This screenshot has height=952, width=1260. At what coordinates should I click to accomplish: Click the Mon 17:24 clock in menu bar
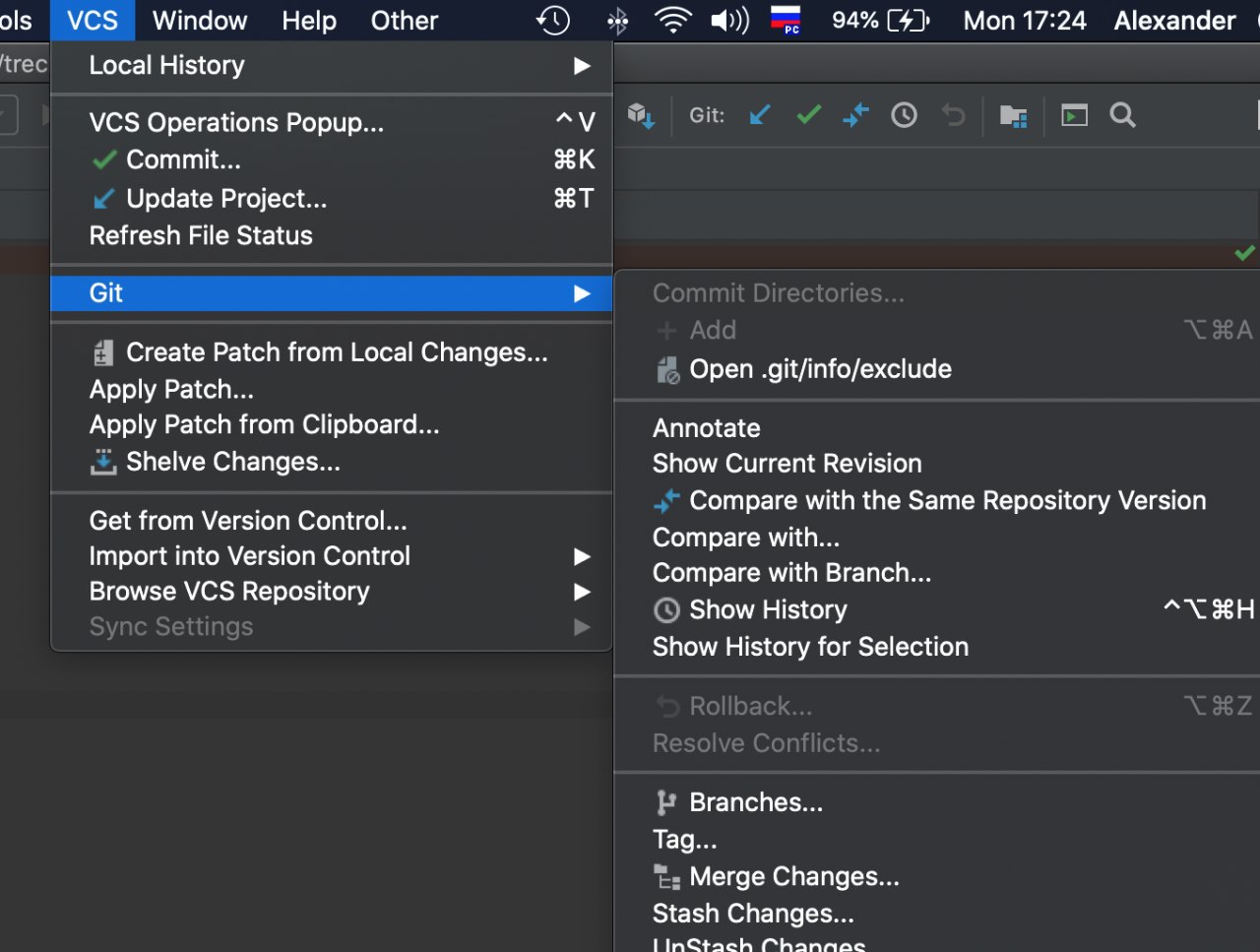1025,20
